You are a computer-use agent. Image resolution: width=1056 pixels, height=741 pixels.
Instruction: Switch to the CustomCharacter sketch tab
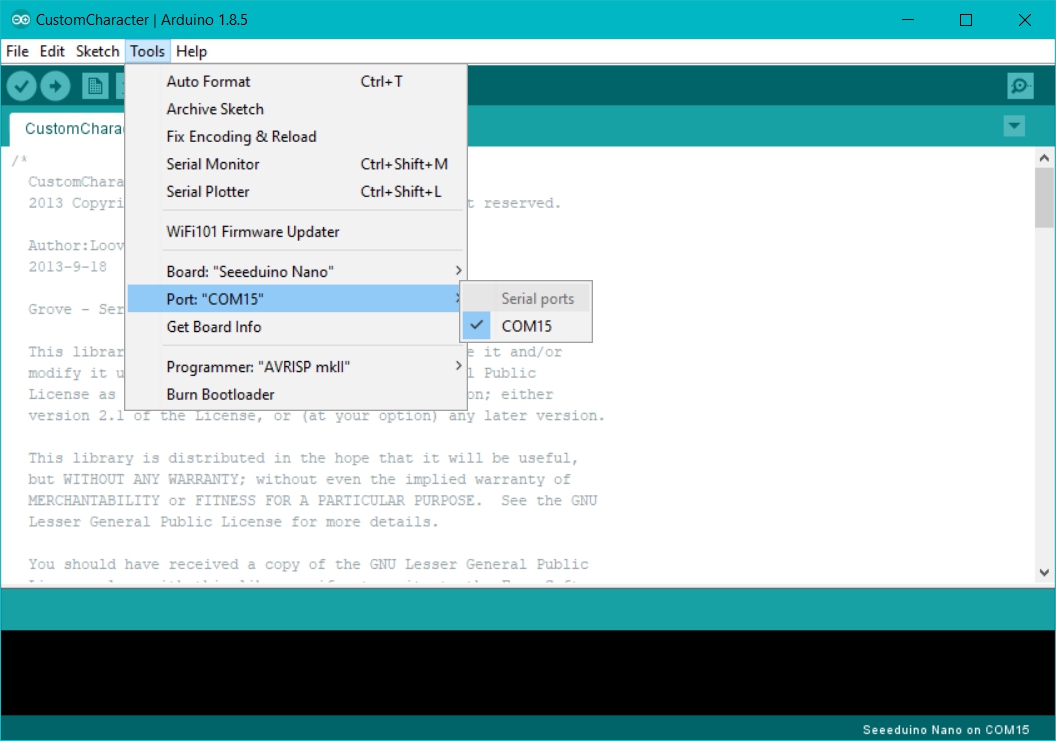point(67,129)
